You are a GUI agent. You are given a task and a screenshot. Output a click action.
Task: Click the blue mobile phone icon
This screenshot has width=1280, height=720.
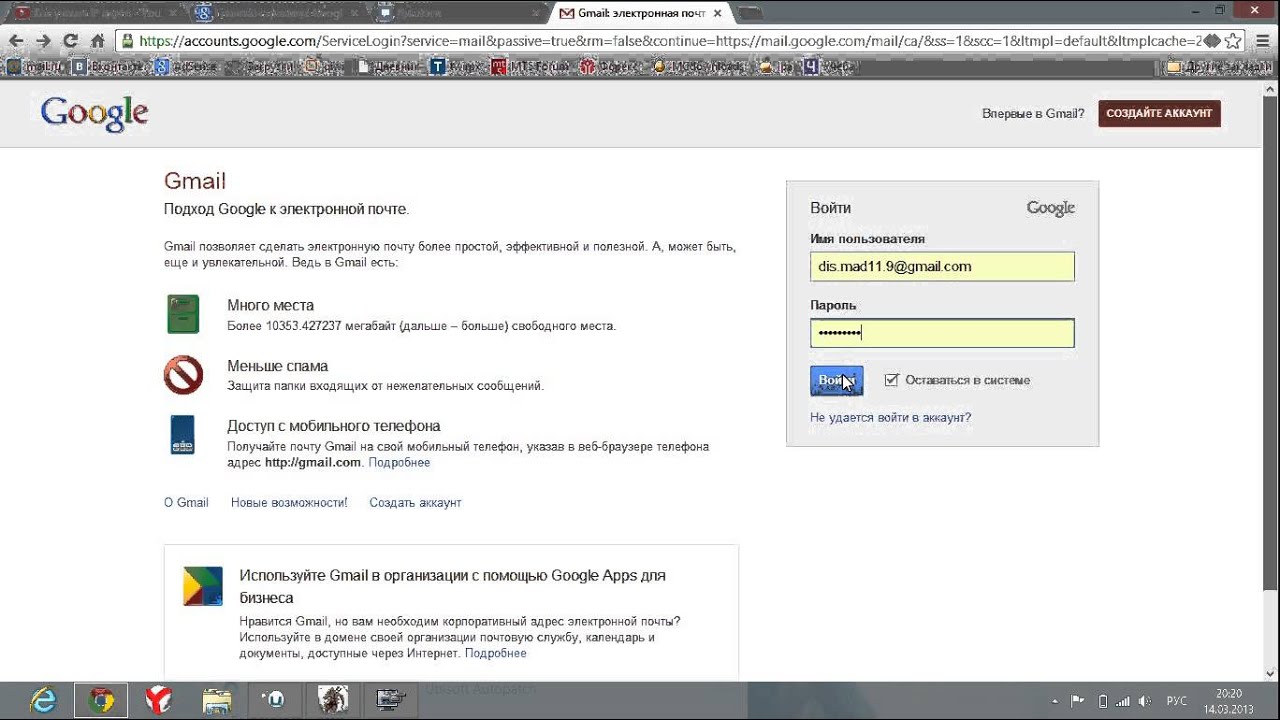pyautogui.click(x=182, y=435)
